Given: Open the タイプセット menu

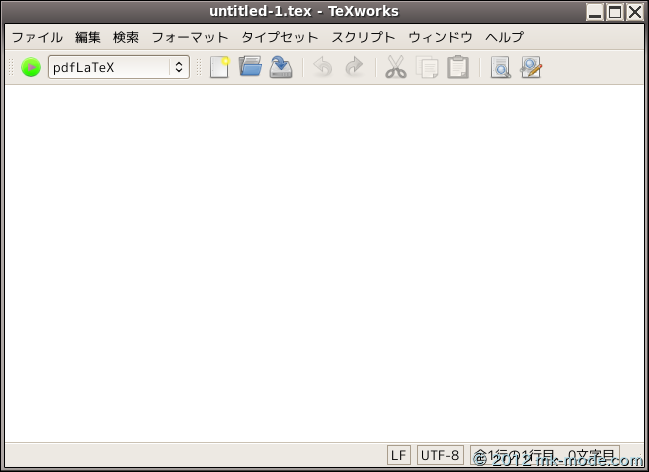Looking at the screenshot, I should [279, 37].
